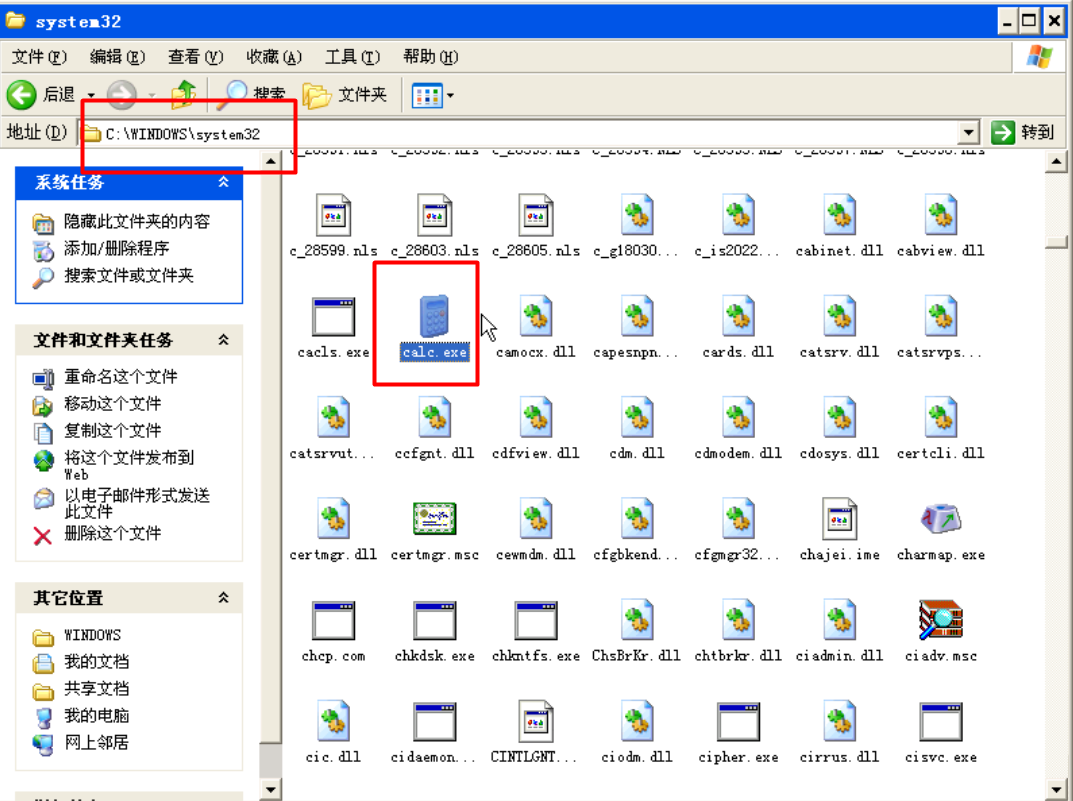Image resolution: width=1073 pixels, height=801 pixels.
Task: Select the c_28599.nls file icon
Action: coord(333,215)
